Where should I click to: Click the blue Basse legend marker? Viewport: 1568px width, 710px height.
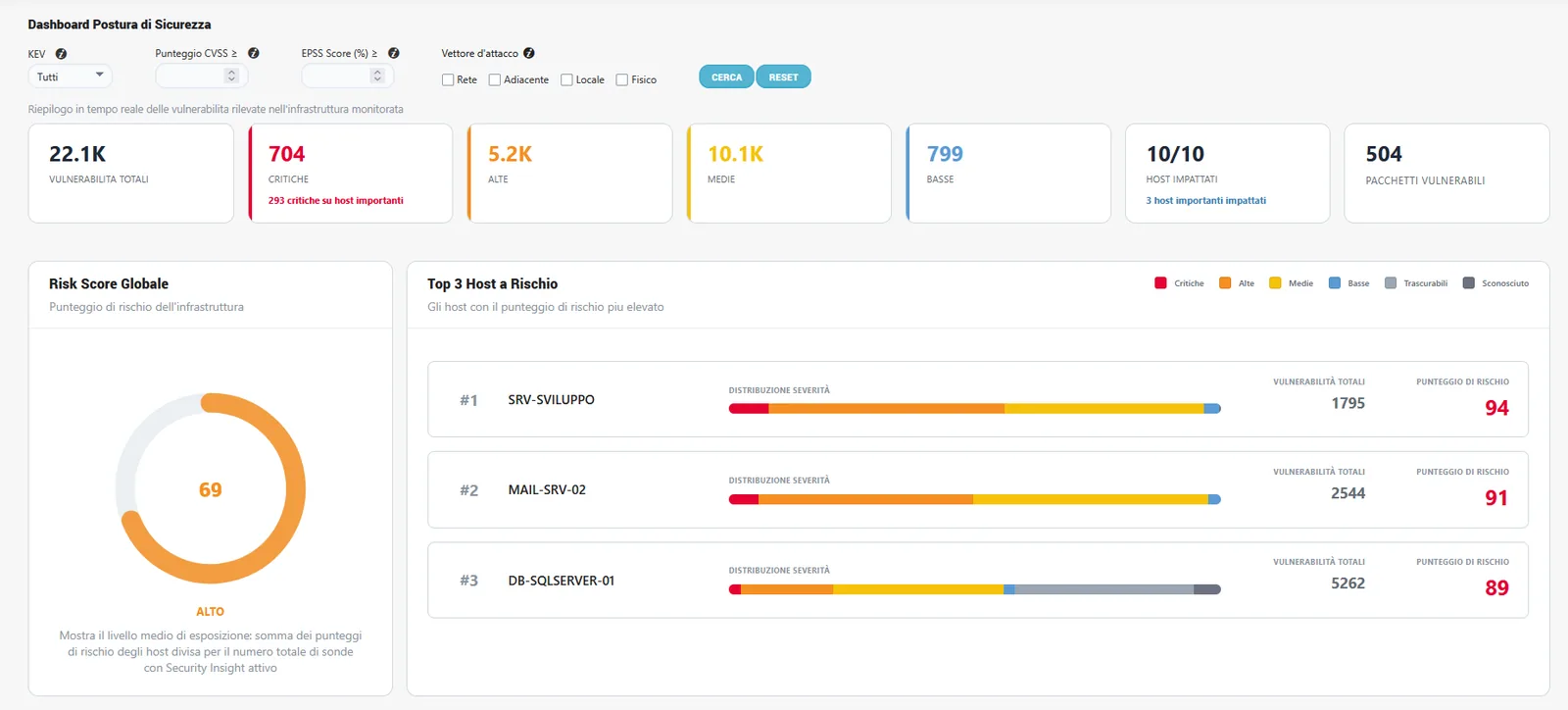point(1335,283)
